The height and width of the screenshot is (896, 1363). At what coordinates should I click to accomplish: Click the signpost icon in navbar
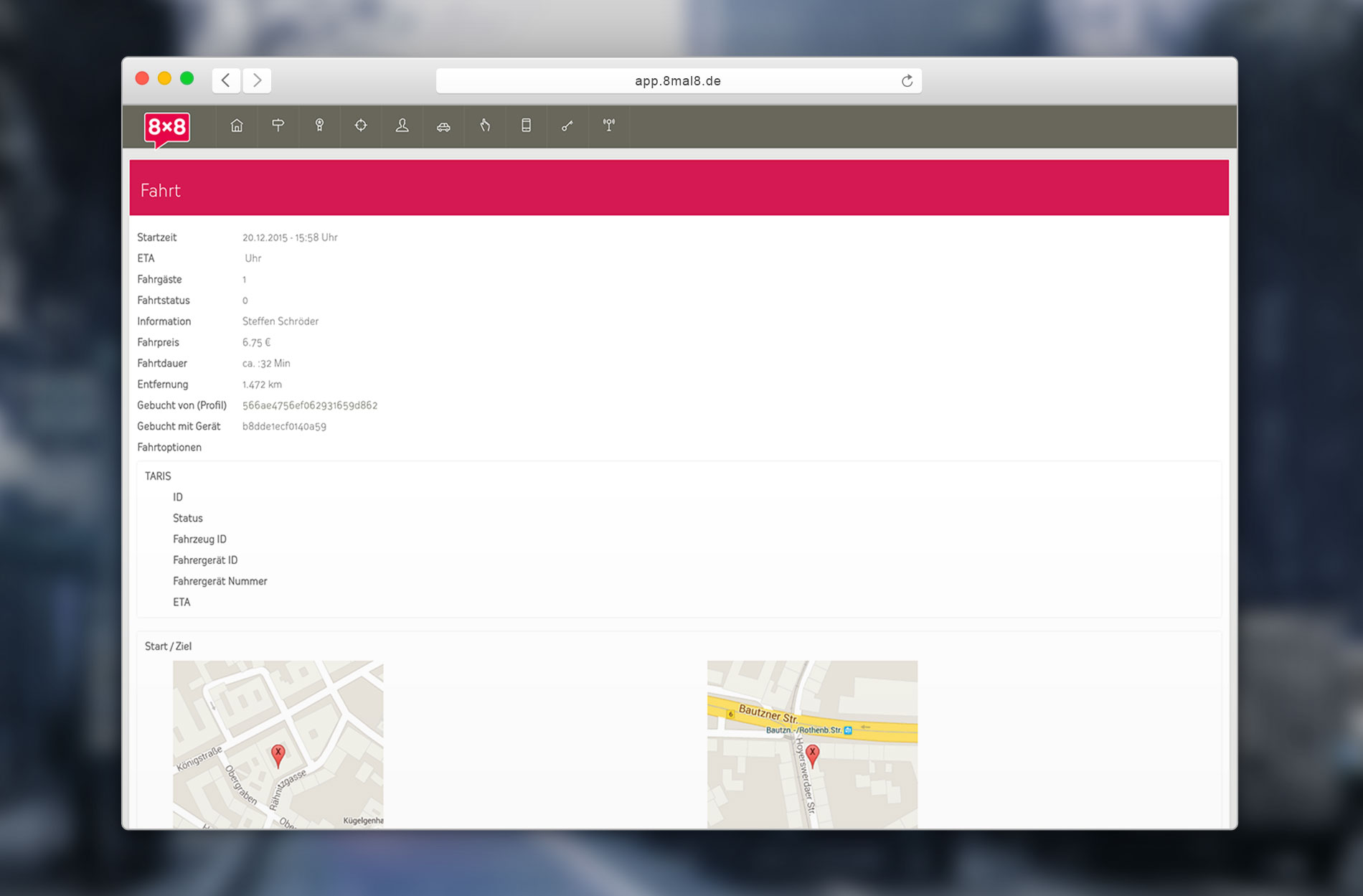278,126
